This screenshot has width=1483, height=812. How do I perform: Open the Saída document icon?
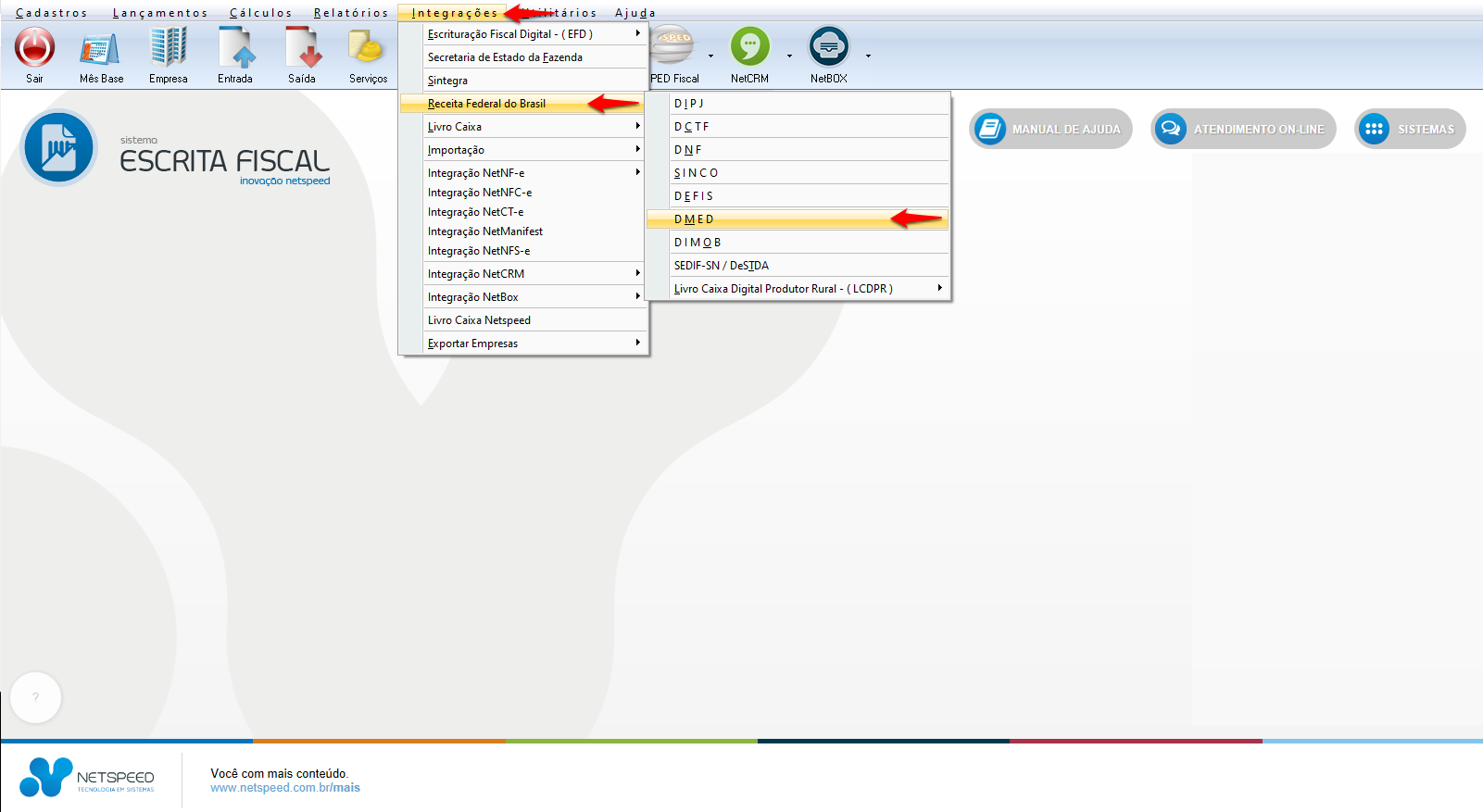[303, 47]
